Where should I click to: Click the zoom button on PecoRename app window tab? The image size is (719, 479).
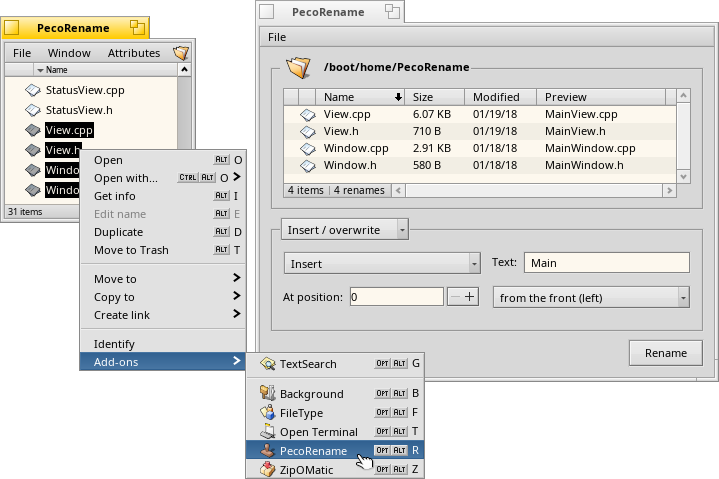[x=392, y=11]
